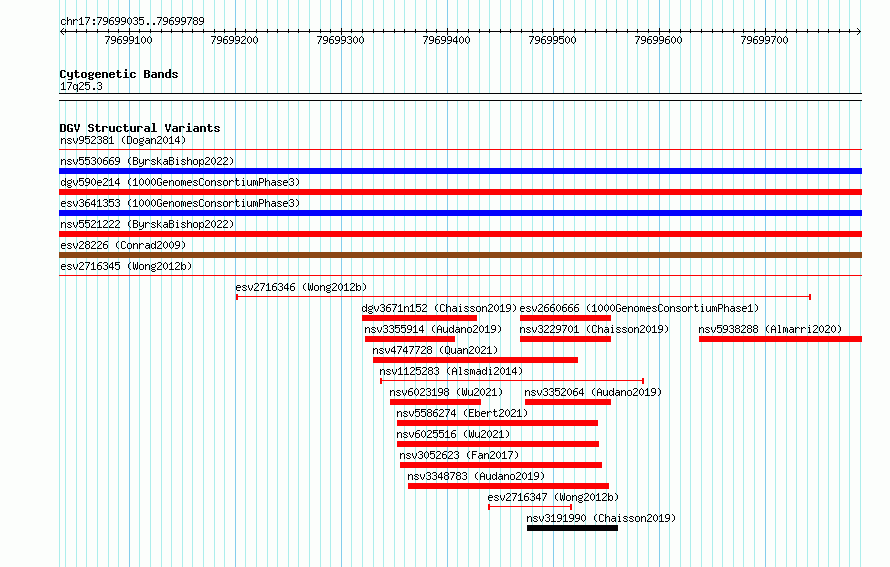Click ruler position 79699200
Image resolution: width=890 pixels, height=567 pixels.
[x=234, y=40]
